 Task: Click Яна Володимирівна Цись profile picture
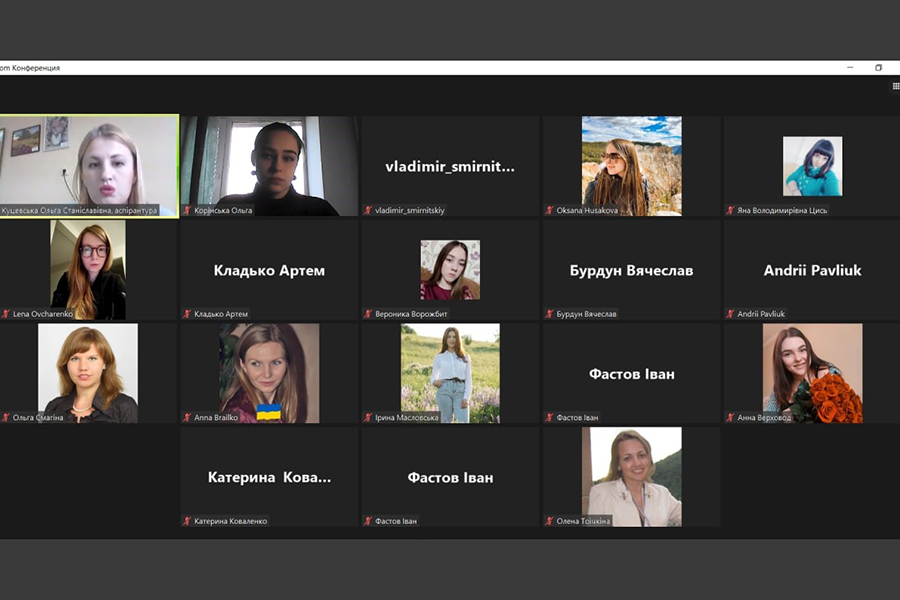(x=812, y=166)
